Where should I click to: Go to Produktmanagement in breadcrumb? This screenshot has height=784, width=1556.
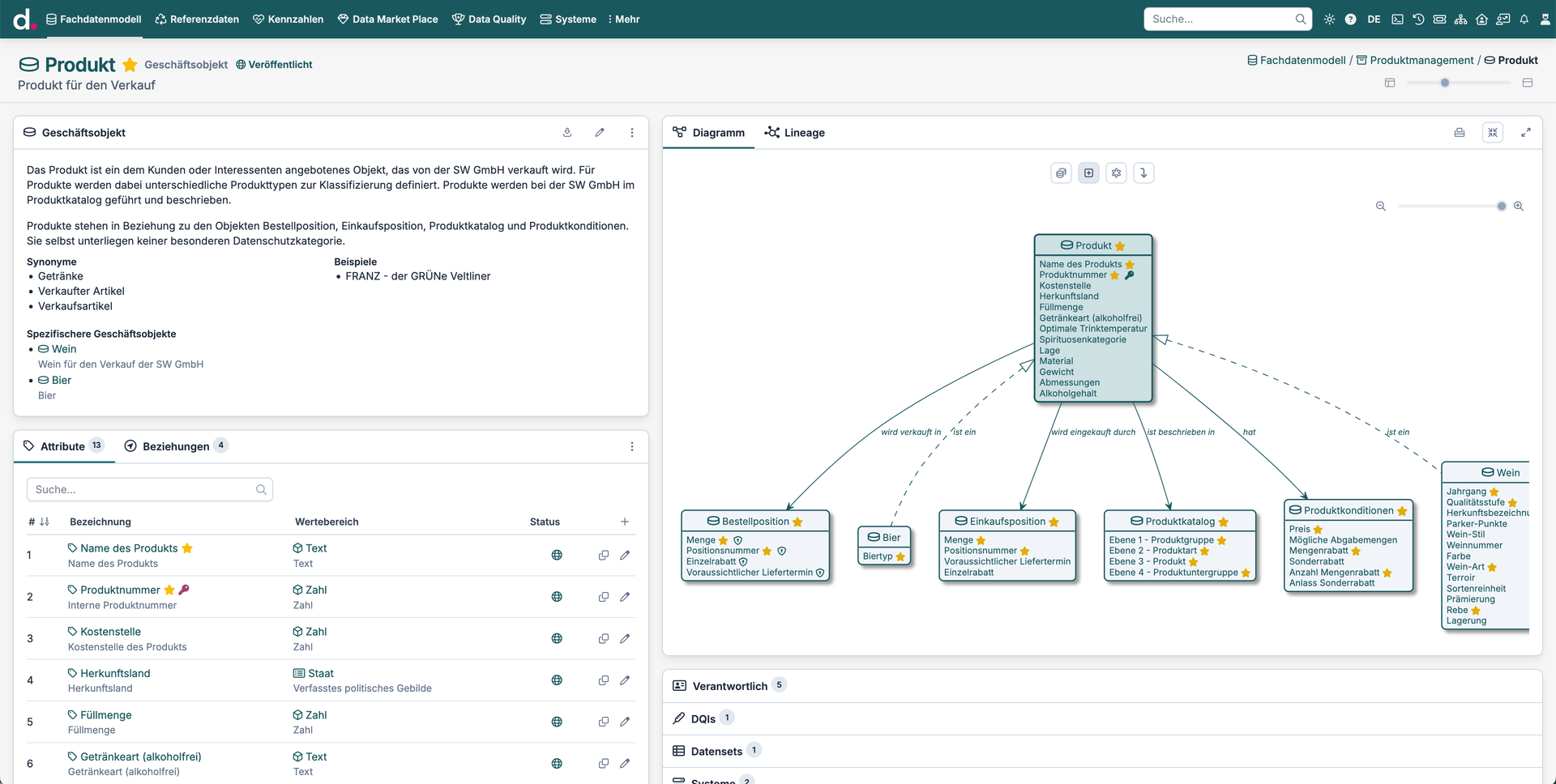[x=1421, y=60]
